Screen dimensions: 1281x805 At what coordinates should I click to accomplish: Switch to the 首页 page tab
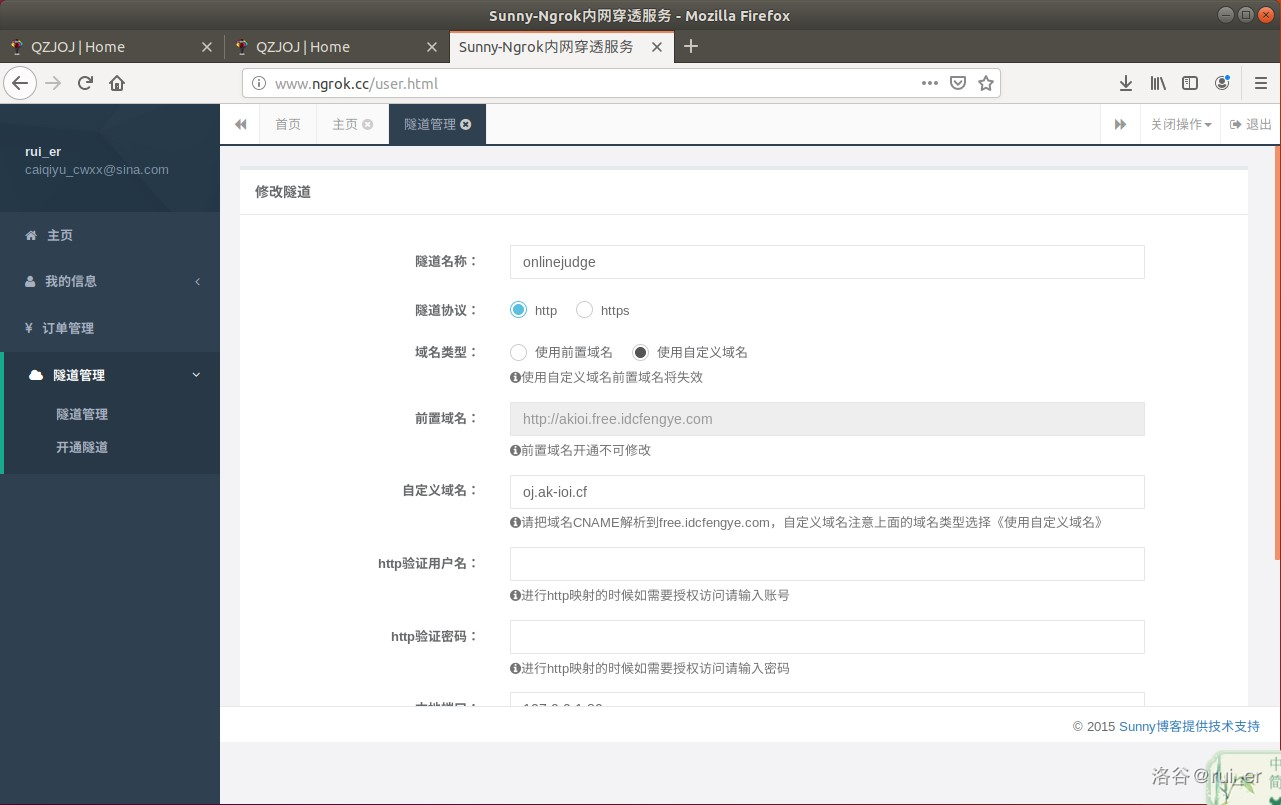pyautogui.click(x=288, y=125)
